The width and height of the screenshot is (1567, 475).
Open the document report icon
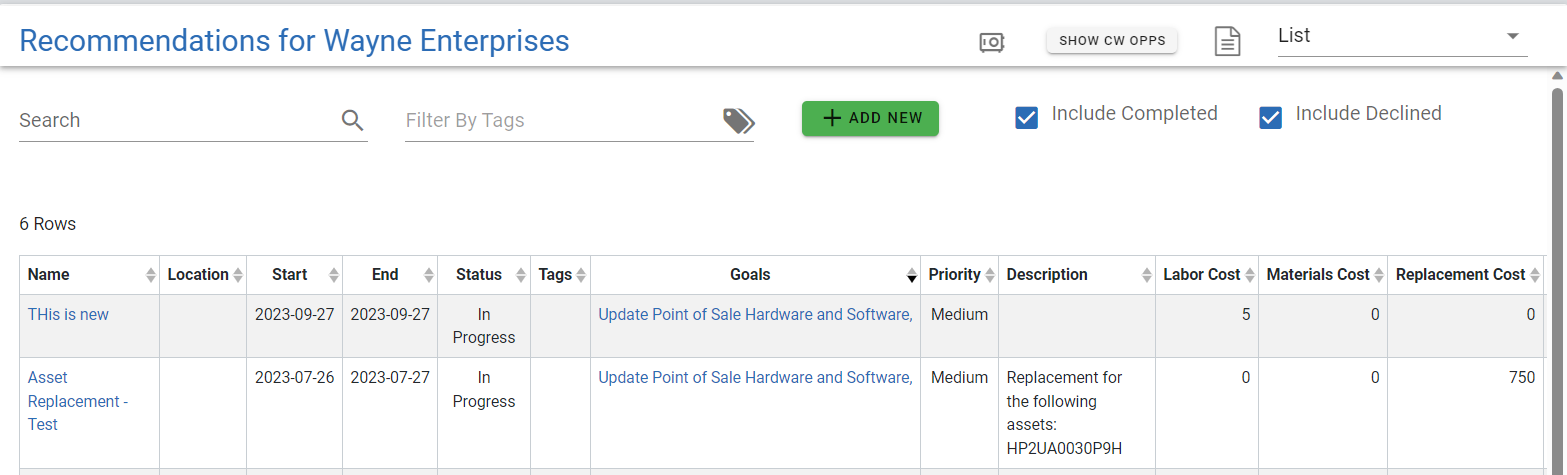tap(1227, 41)
